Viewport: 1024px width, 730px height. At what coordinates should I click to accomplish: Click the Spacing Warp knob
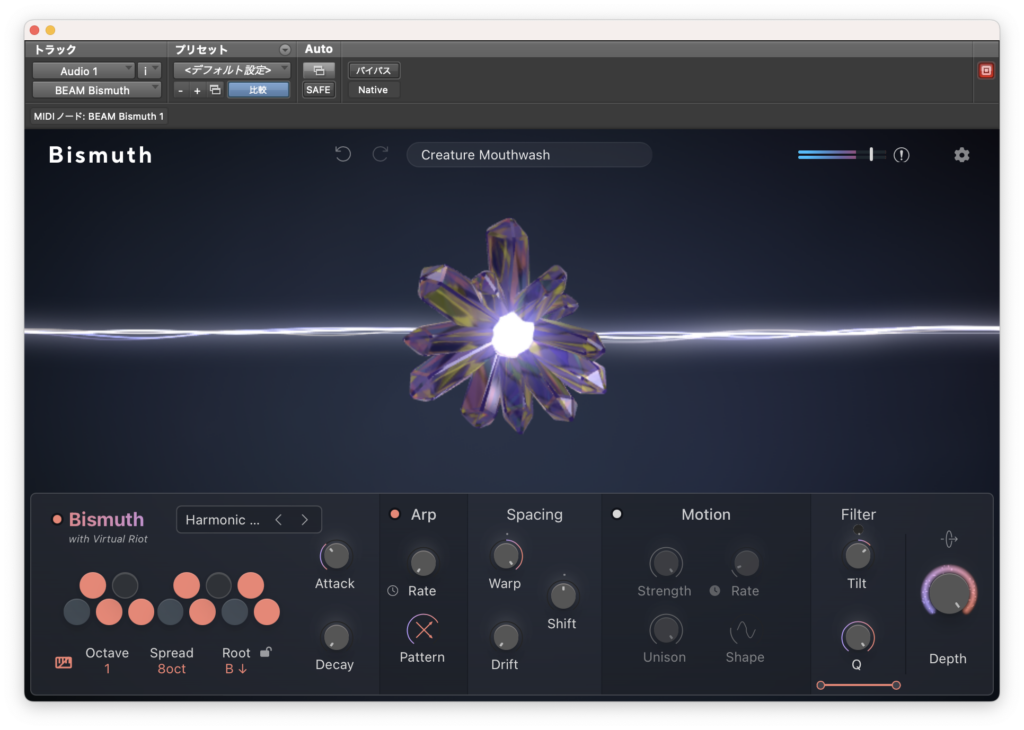pos(505,556)
